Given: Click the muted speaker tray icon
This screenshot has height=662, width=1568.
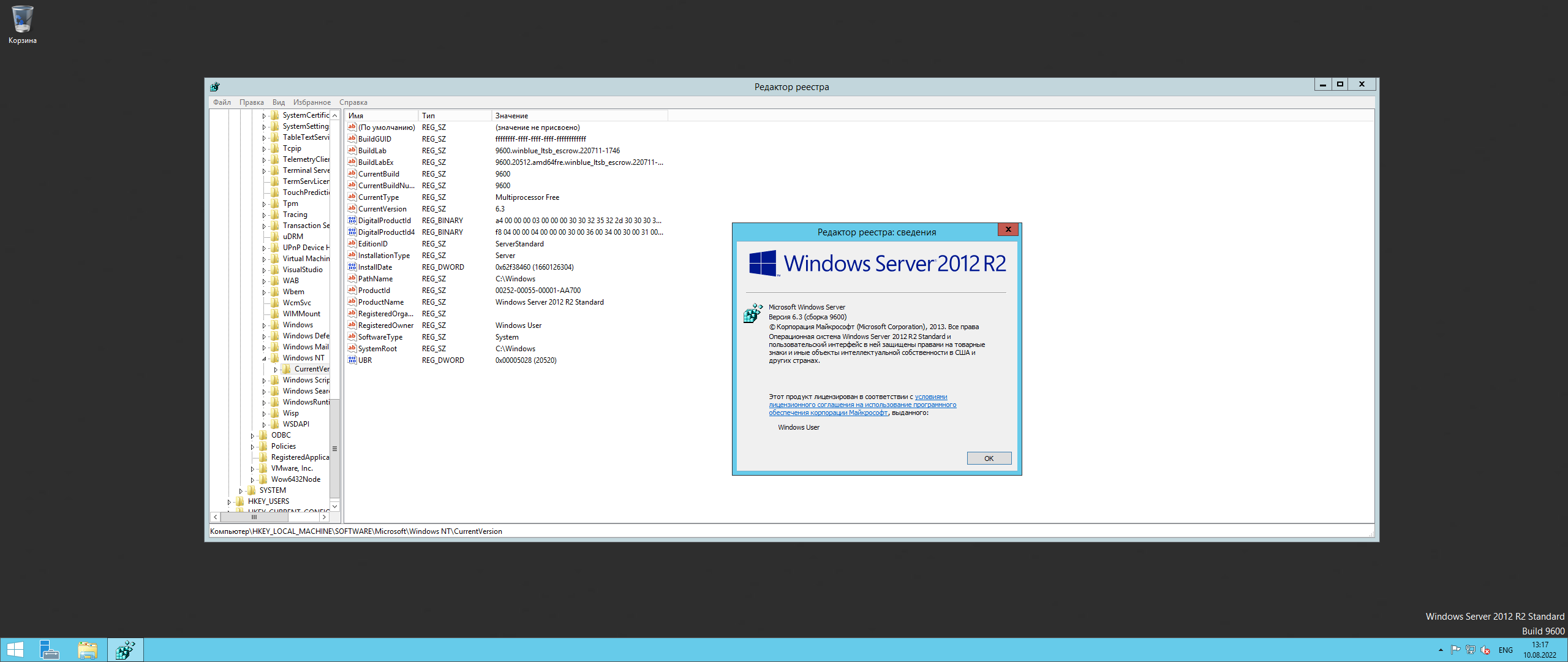Looking at the screenshot, I should point(1485,650).
